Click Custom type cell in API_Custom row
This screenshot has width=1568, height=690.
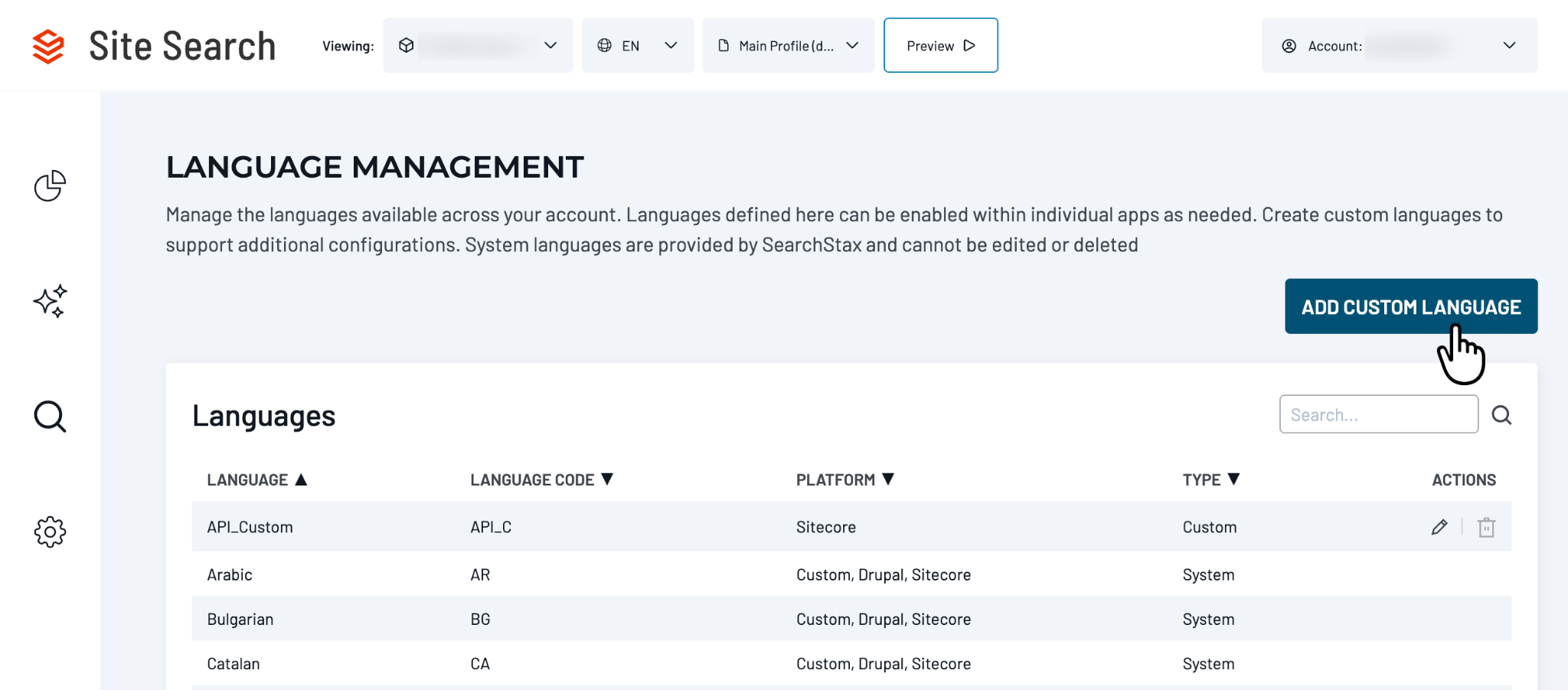click(x=1210, y=527)
